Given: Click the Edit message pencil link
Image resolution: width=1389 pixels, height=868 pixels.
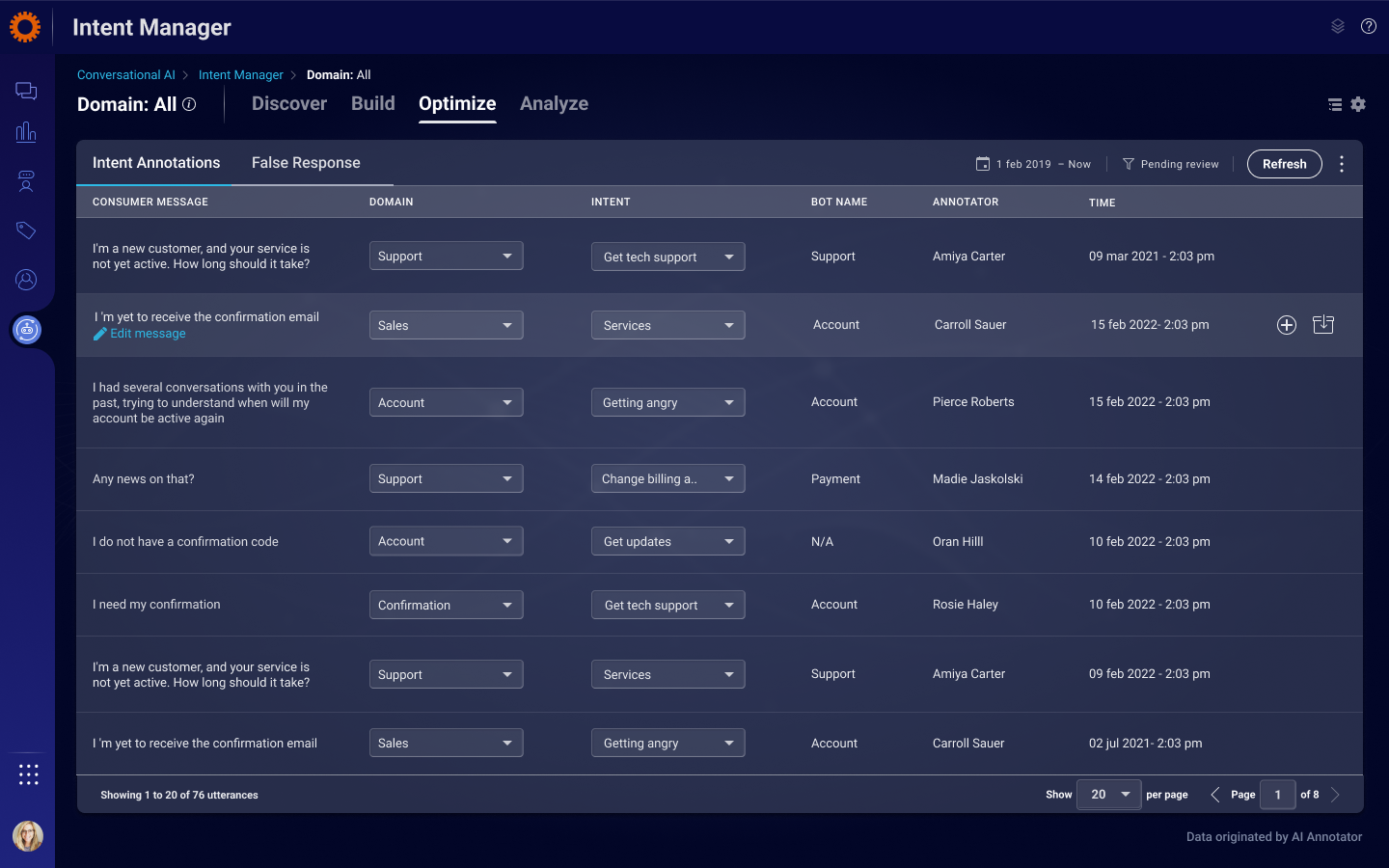Looking at the screenshot, I should pyautogui.click(x=140, y=334).
